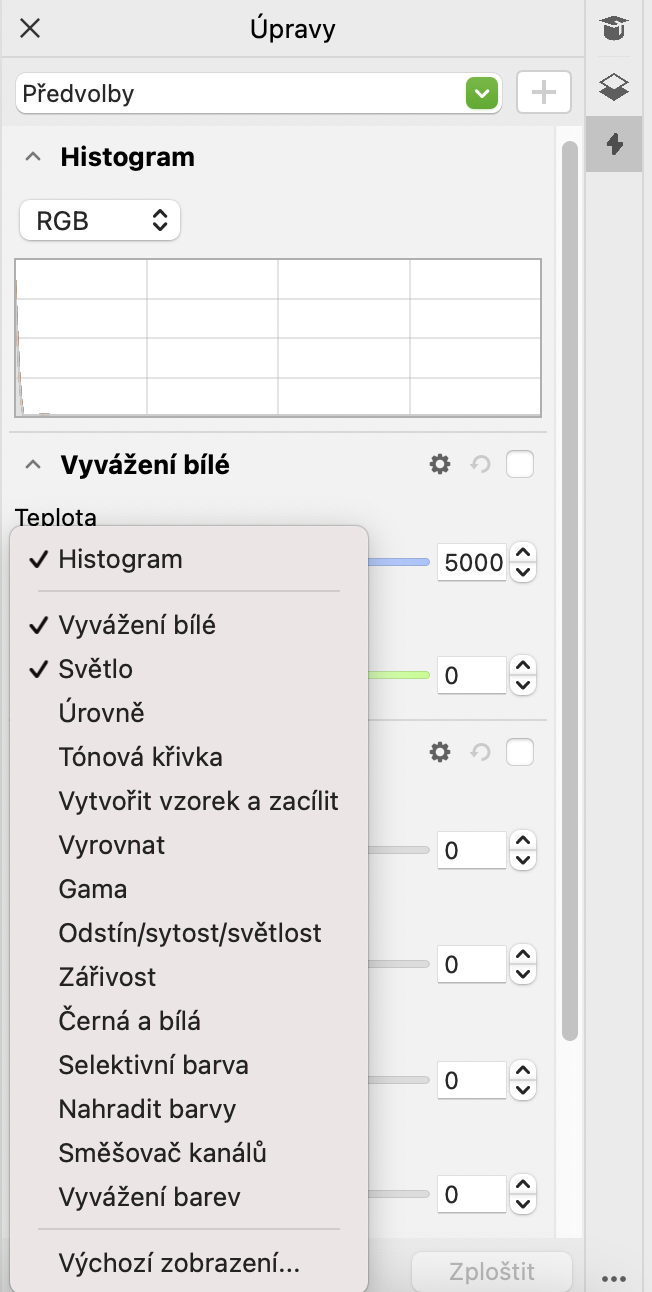This screenshot has height=1292, width=652.
Task: Select Tónová křivka from the menu
Action: coord(140,757)
